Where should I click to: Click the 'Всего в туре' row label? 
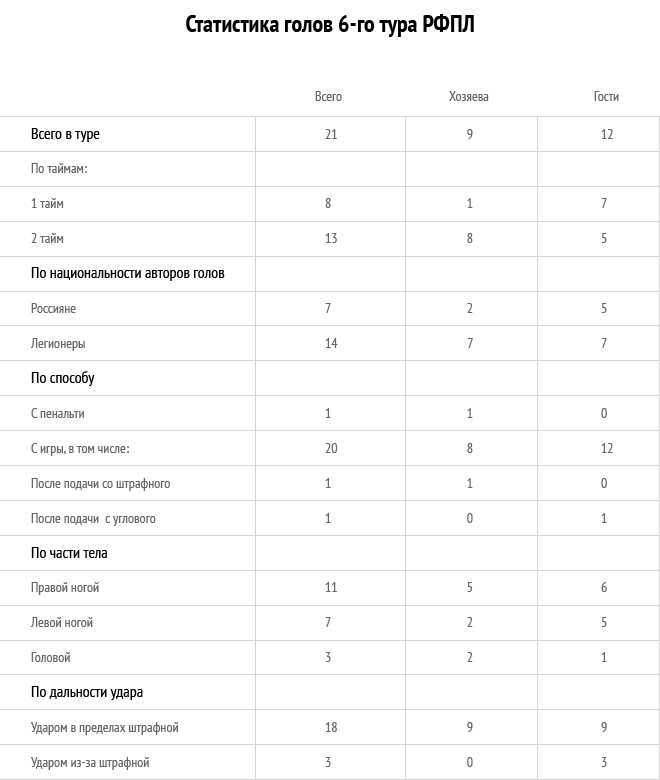pyautogui.click(x=65, y=134)
